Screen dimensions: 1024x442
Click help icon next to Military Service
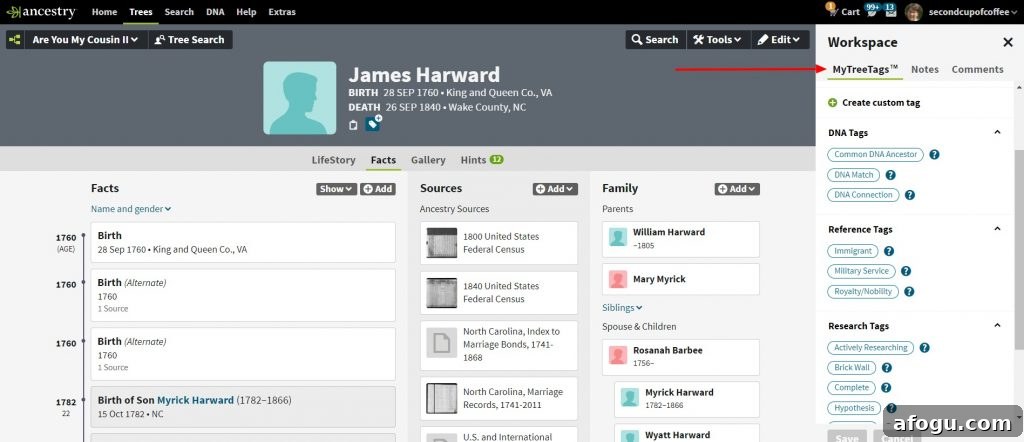click(x=906, y=271)
